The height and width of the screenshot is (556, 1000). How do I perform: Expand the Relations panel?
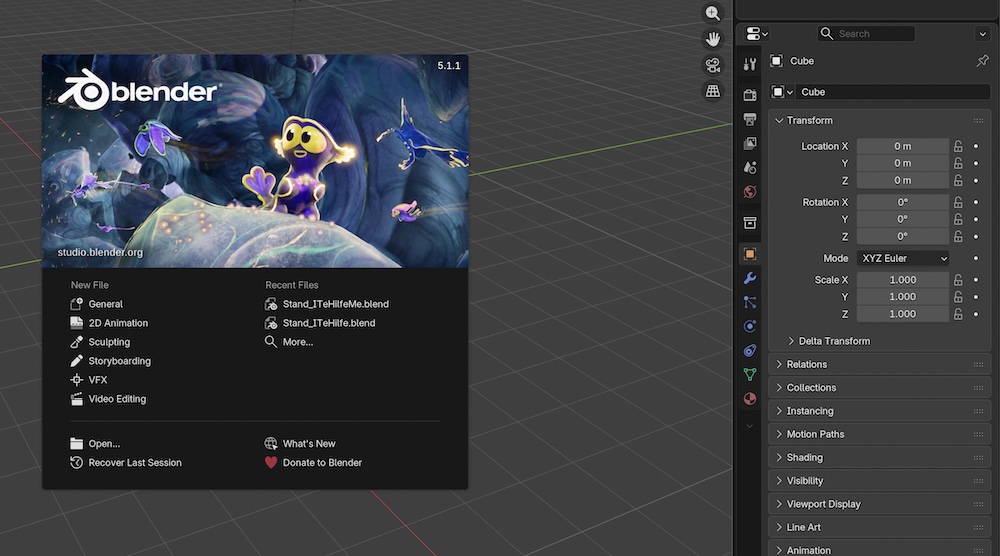[x=879, y=365]
